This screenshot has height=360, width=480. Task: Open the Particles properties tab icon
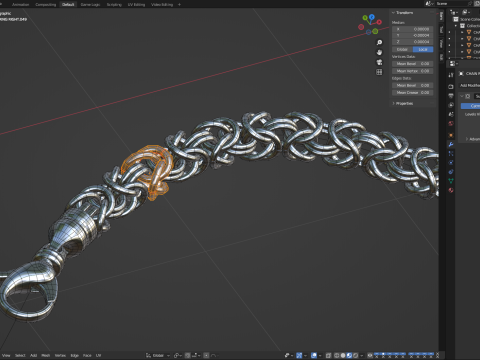point(451,154)
